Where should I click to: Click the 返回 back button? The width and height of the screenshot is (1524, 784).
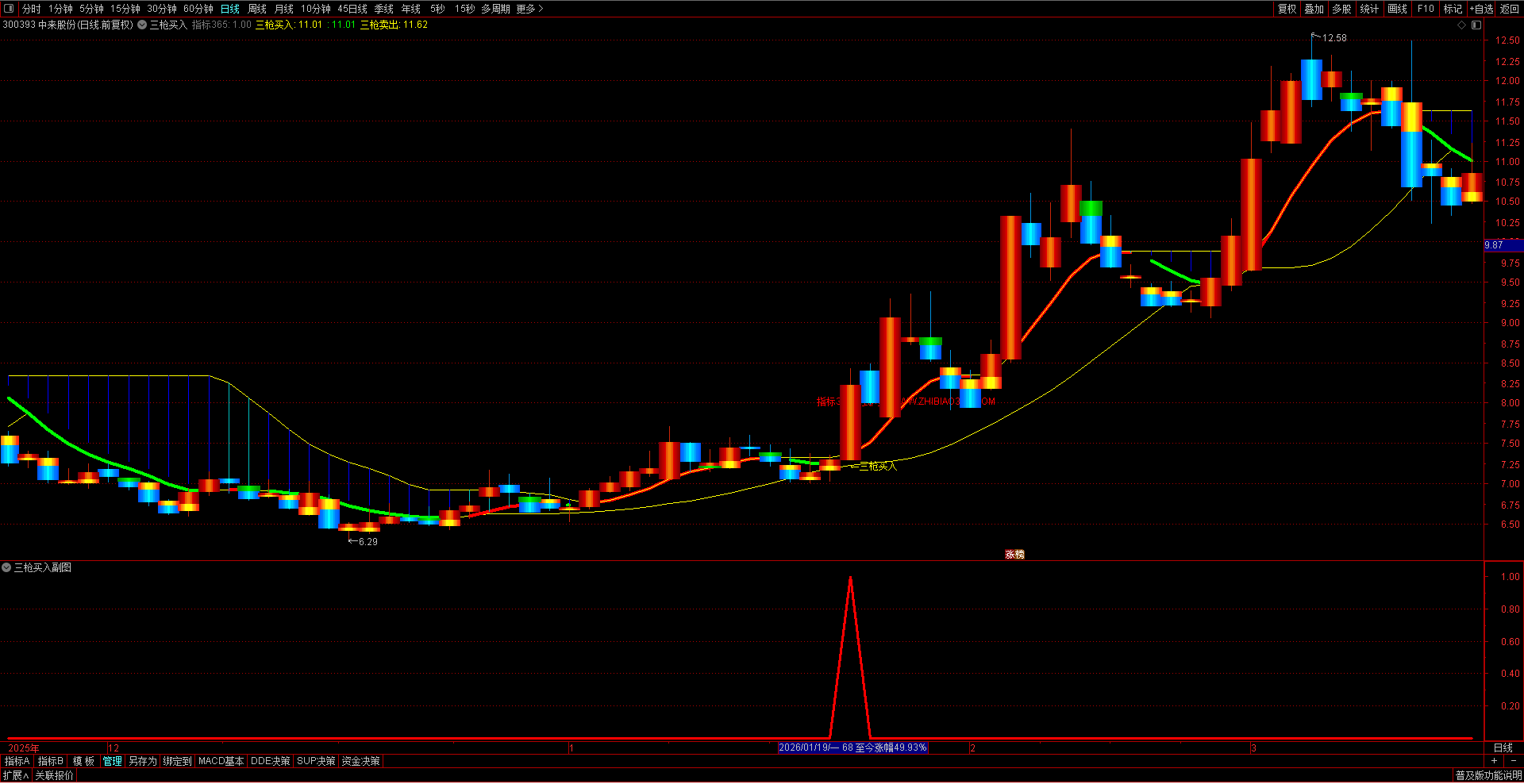tap(1510, 9)
